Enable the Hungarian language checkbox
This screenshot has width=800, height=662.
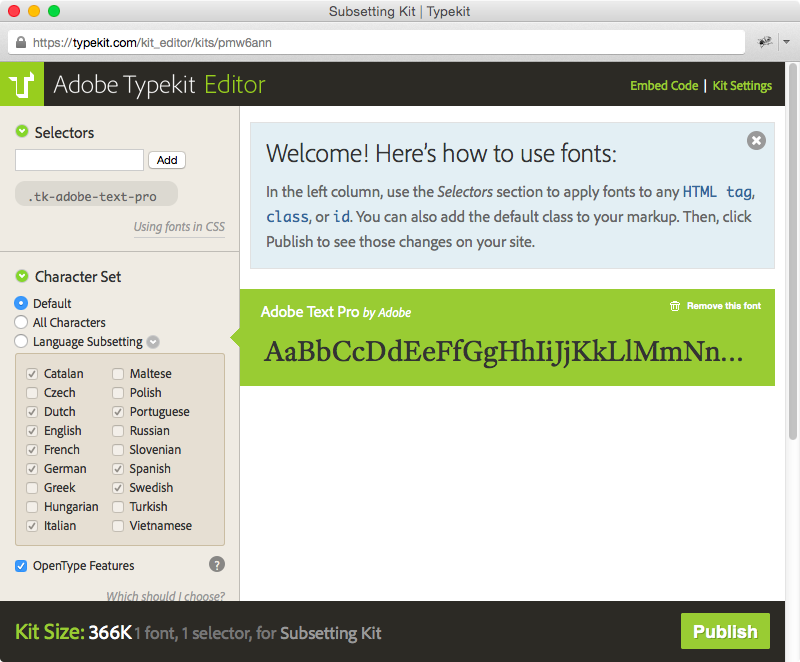click(x=32, y=507)
